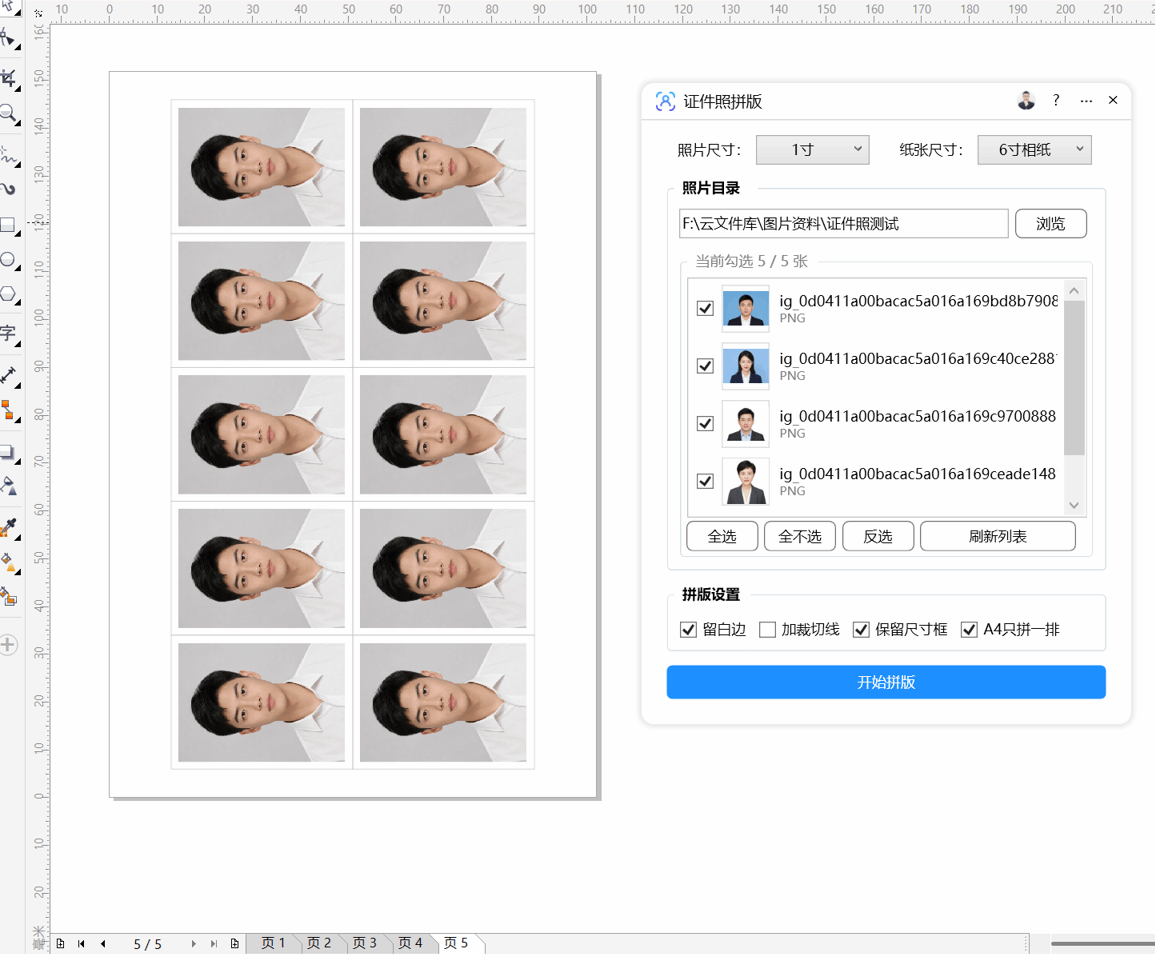
Task: Uncheck the first photo ending bd8b7908
Action: 705,308
